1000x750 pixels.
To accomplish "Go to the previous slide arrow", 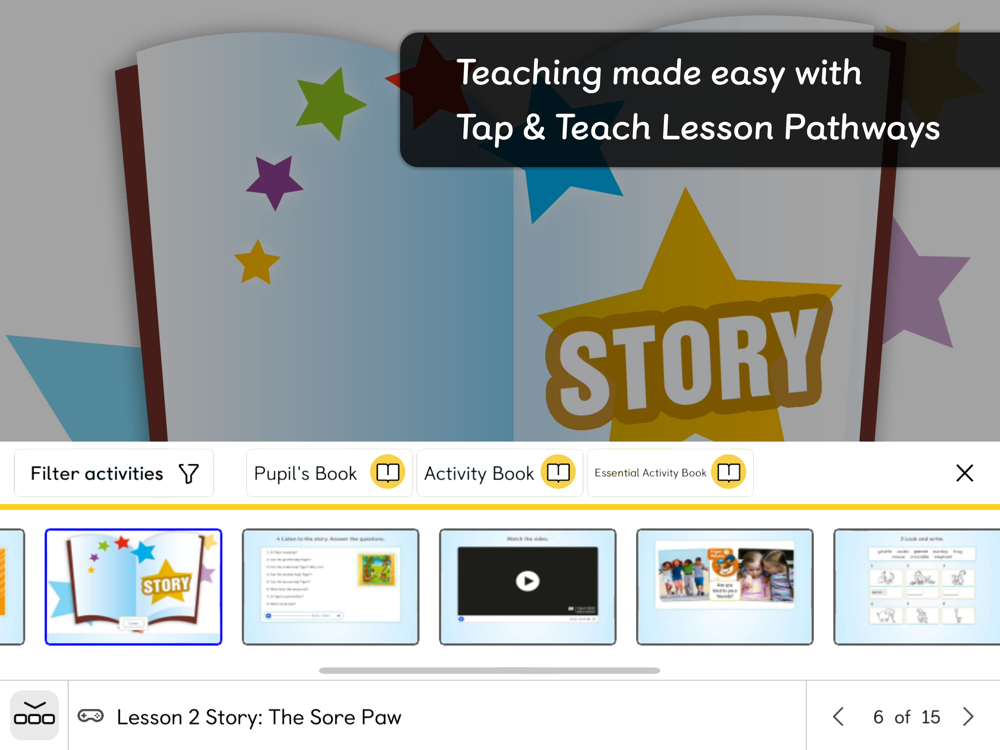I will click(838, 716).
